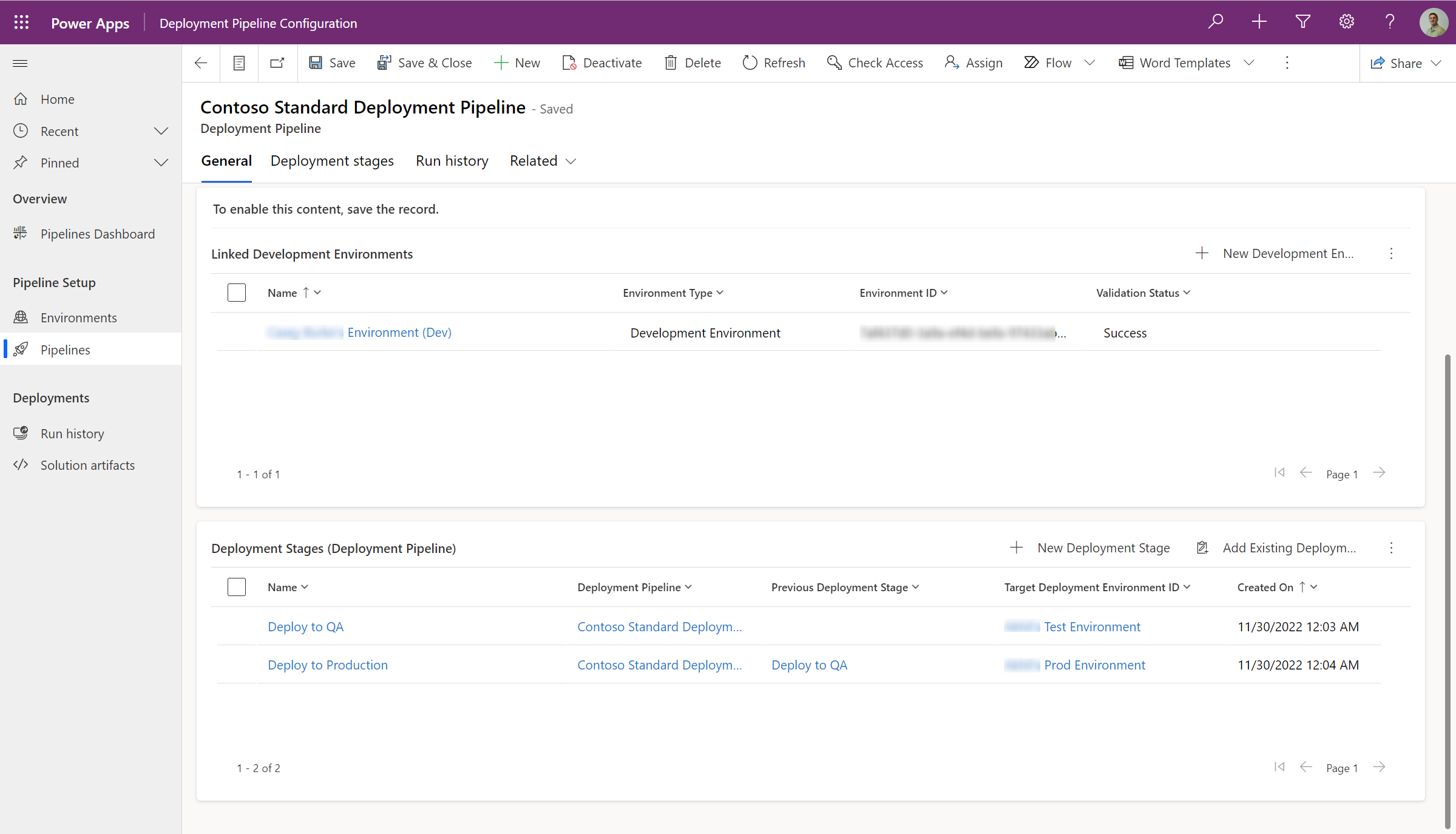Click the search magnifier icon in header
Screen dimensions: 1456x834
coord(1215,22)
